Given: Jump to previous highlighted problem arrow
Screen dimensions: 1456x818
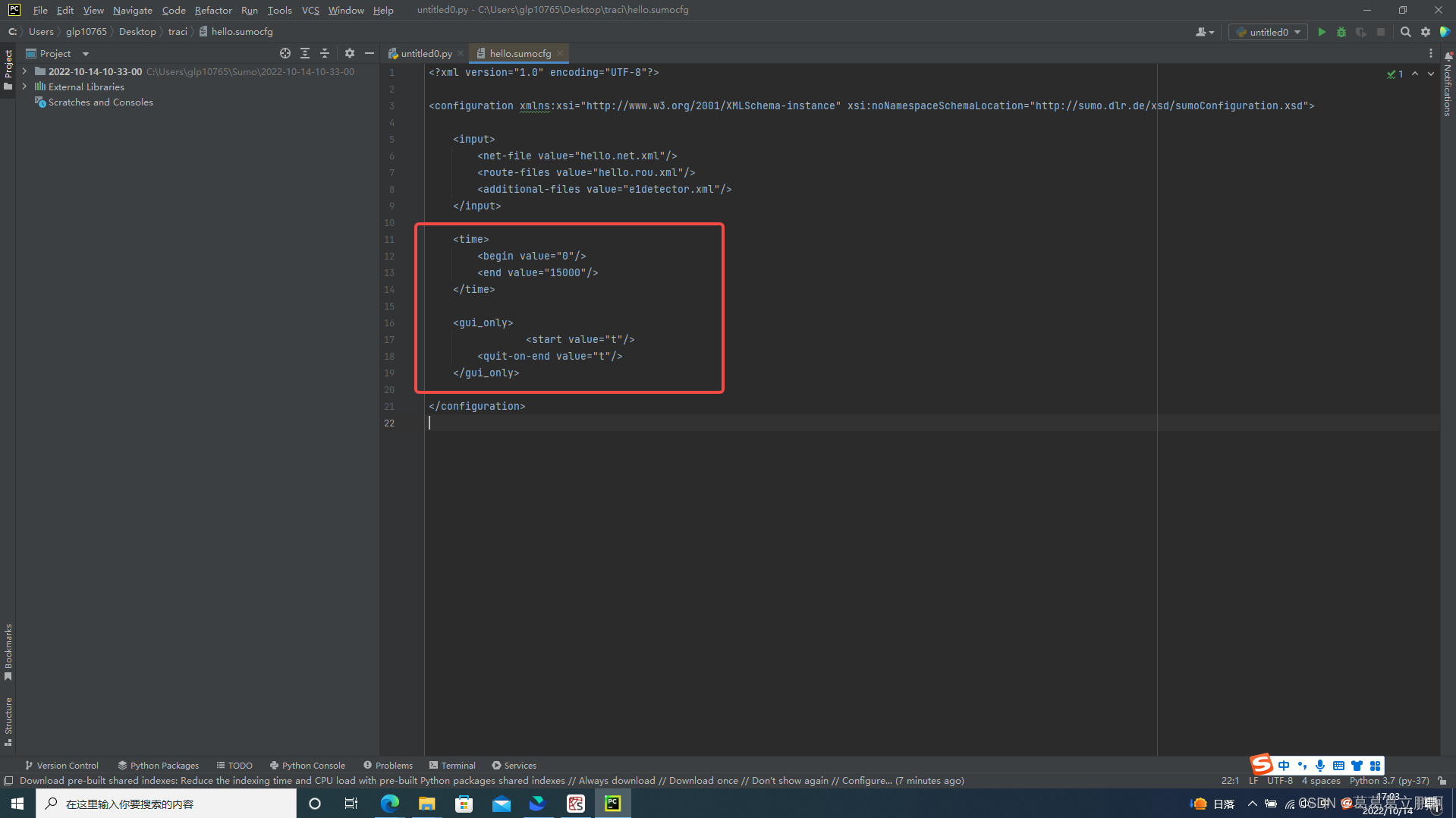Looking at the screenshot, I should click(1415, 74).
